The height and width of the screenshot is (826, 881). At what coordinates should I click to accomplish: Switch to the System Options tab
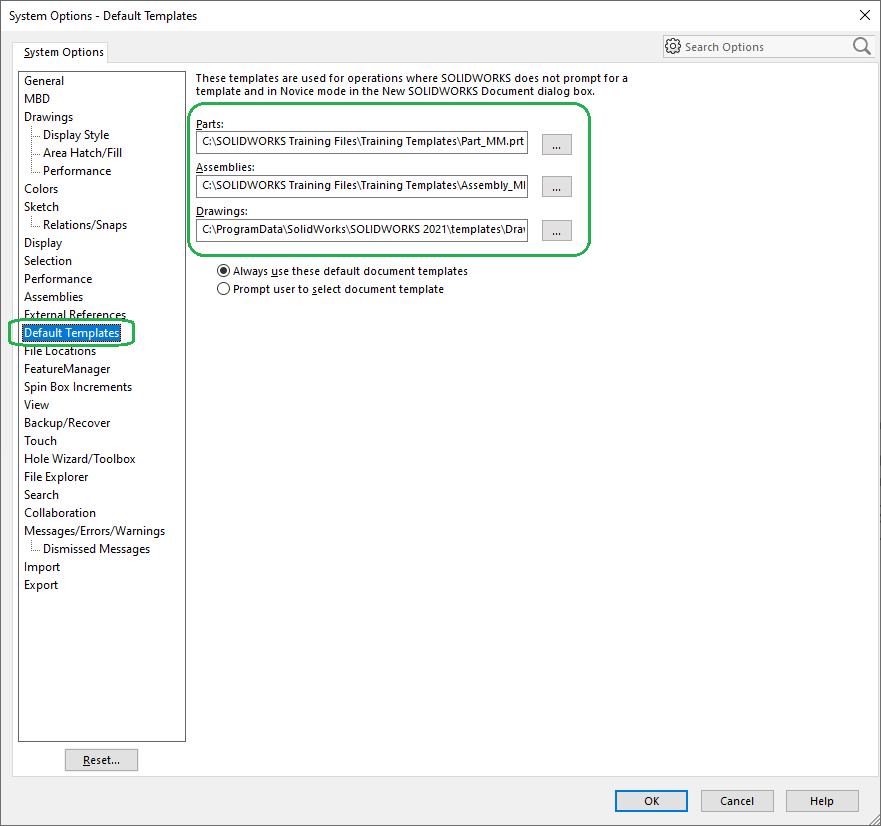(64, 52)
